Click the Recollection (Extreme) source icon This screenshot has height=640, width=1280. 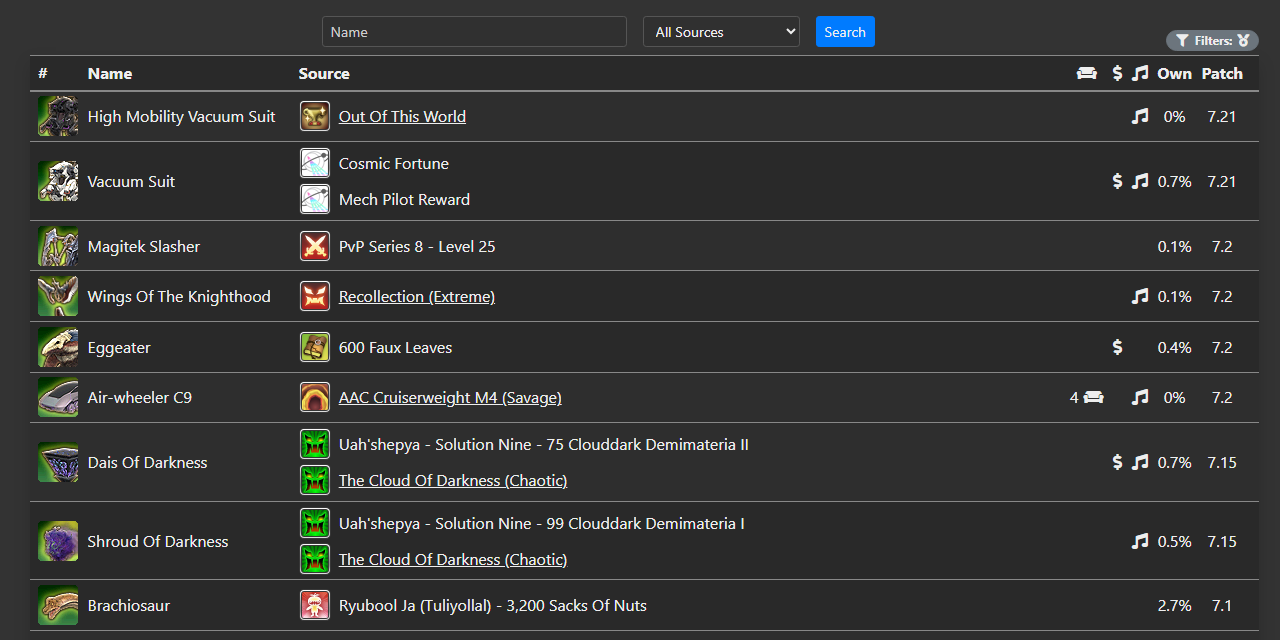pos(315,296)
